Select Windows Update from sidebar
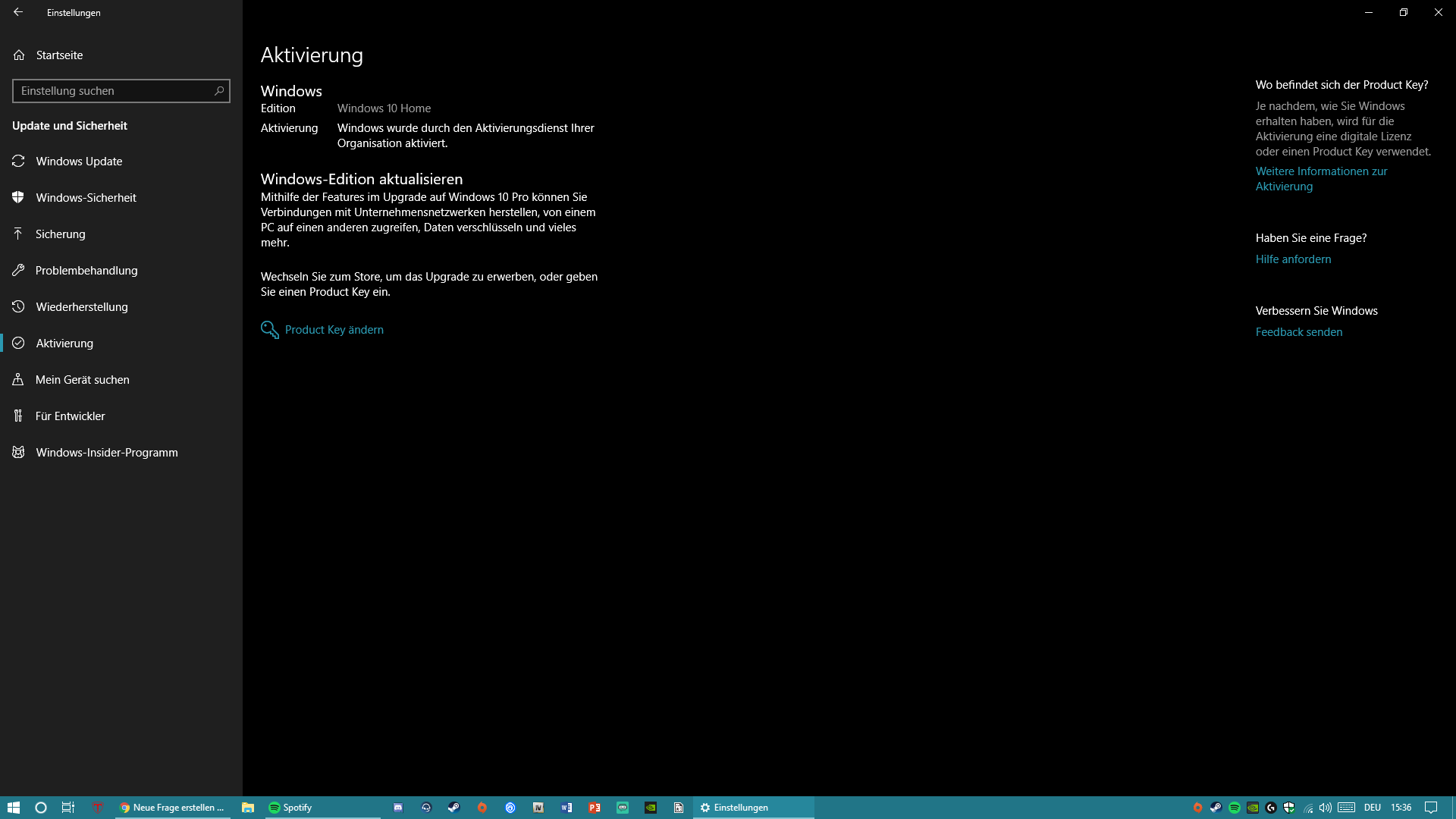This screenshot has height=819, width=1456. [x=79, y=160]
